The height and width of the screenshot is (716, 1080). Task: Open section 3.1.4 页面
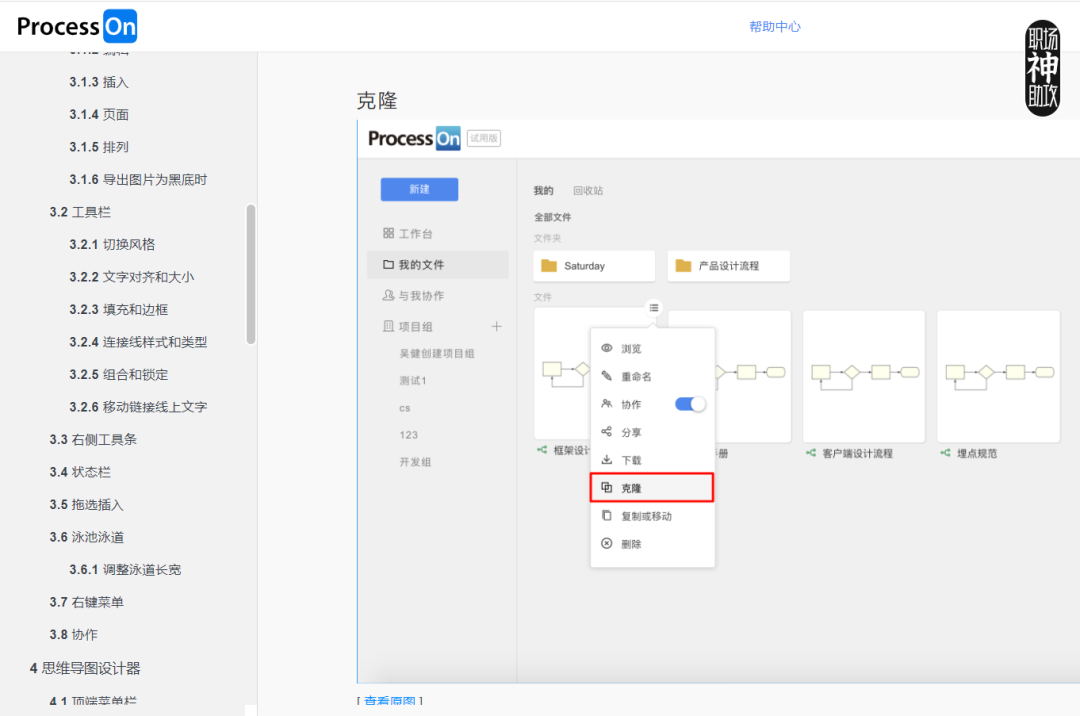98,114
